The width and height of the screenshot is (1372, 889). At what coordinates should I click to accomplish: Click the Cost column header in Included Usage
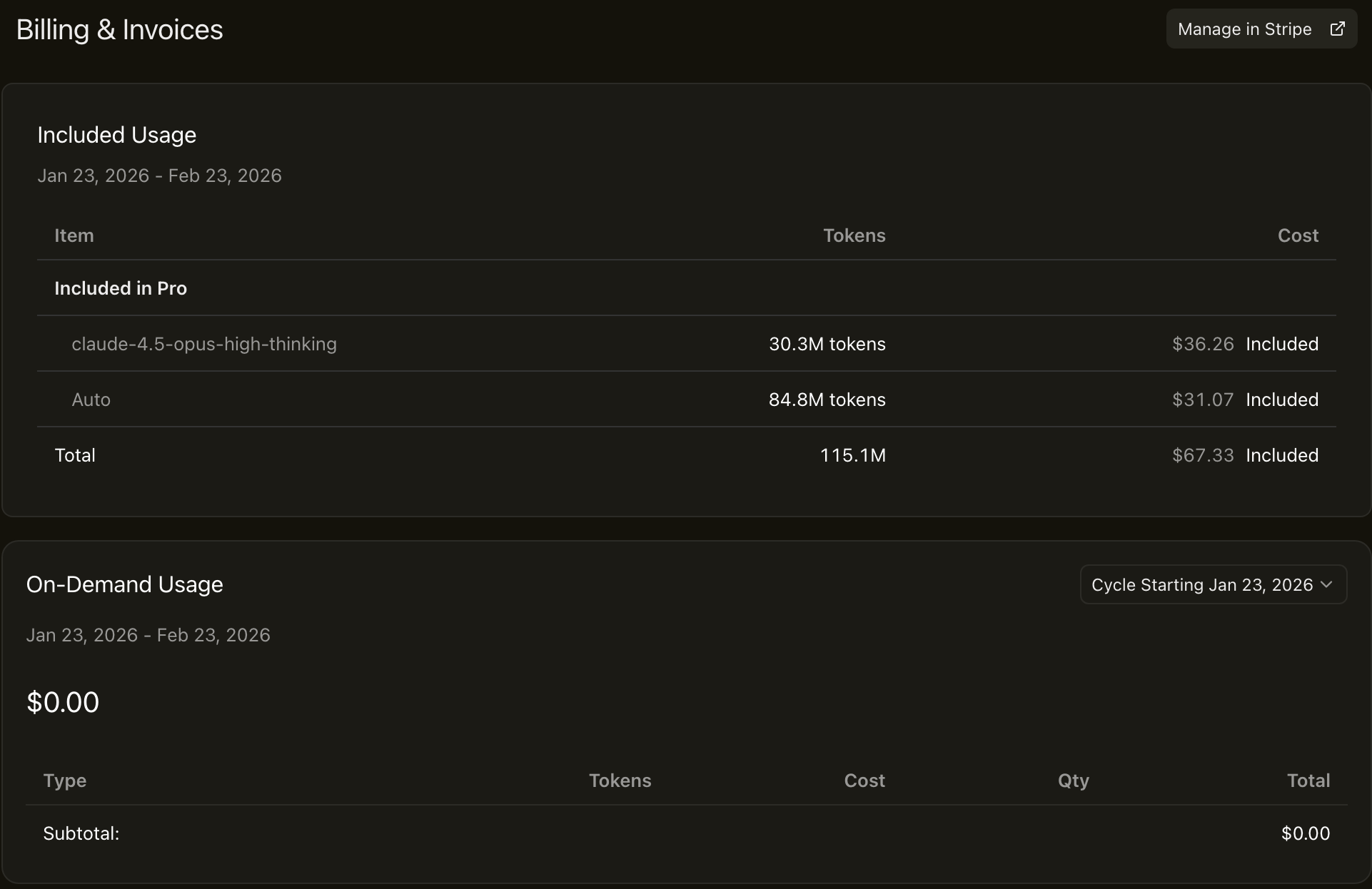click(x=1297, y=236)
